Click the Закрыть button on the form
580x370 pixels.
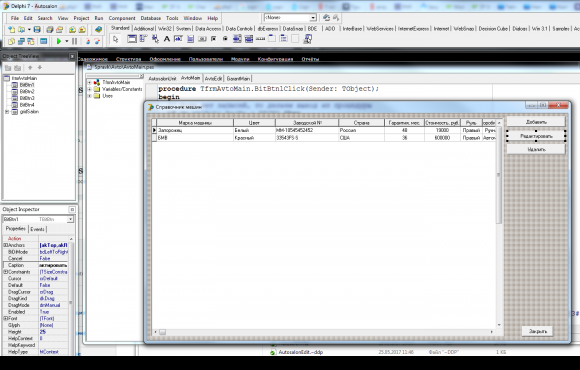click(x=537, y=331)
